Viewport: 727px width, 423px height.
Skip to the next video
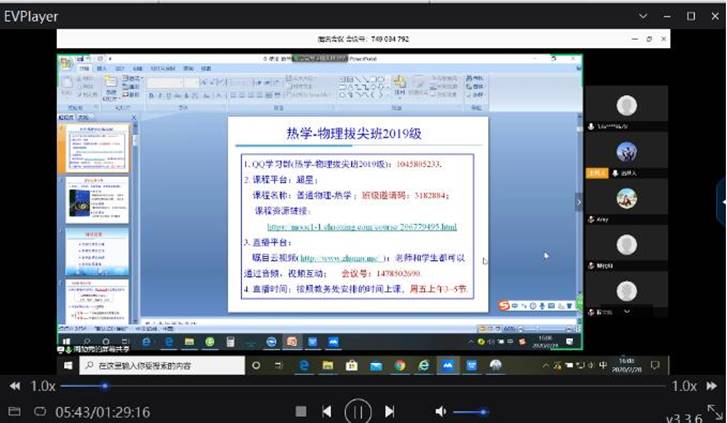pyautogui.click(x=390, y=411)
